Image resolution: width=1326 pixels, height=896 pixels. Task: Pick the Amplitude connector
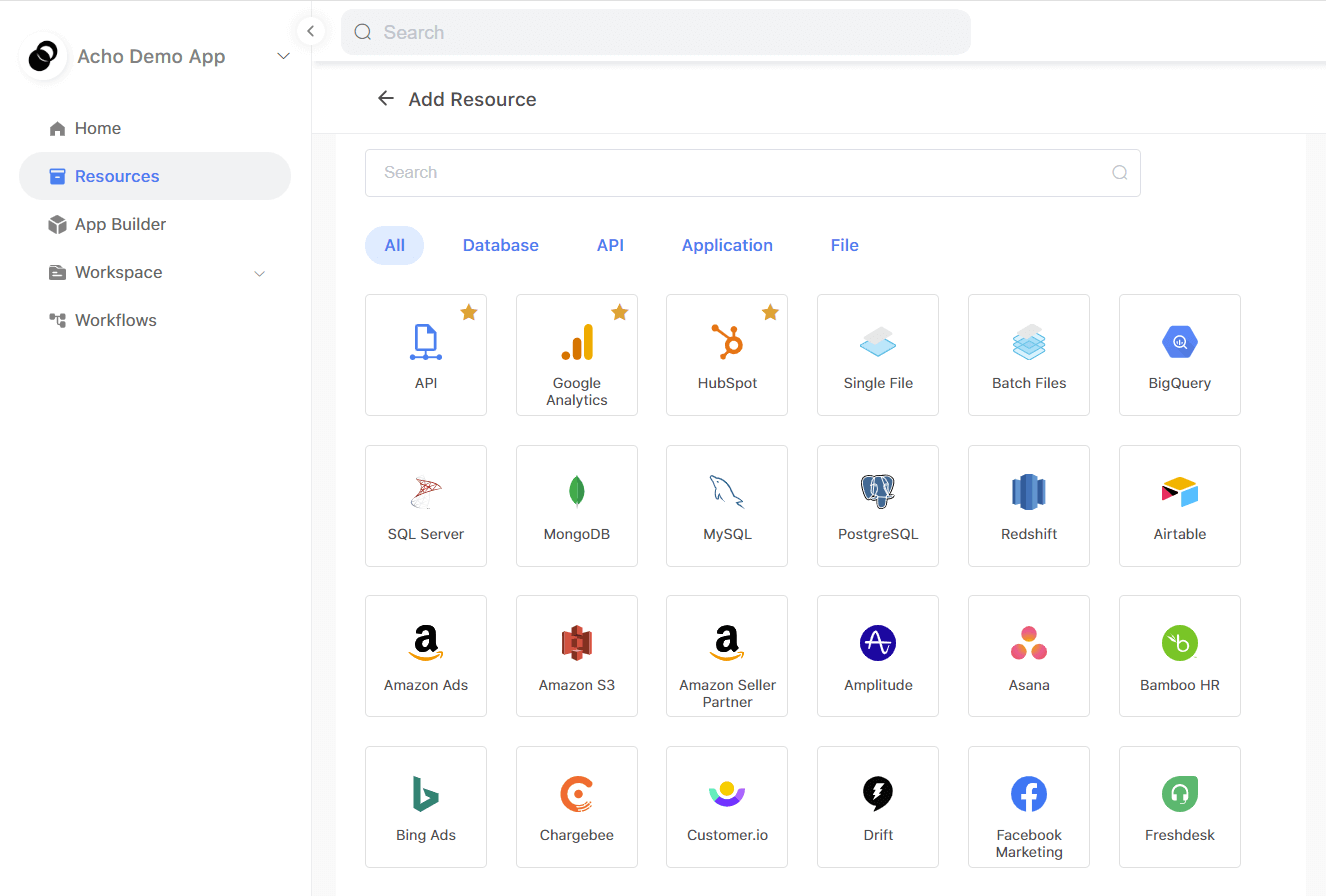tap(878, 656)
